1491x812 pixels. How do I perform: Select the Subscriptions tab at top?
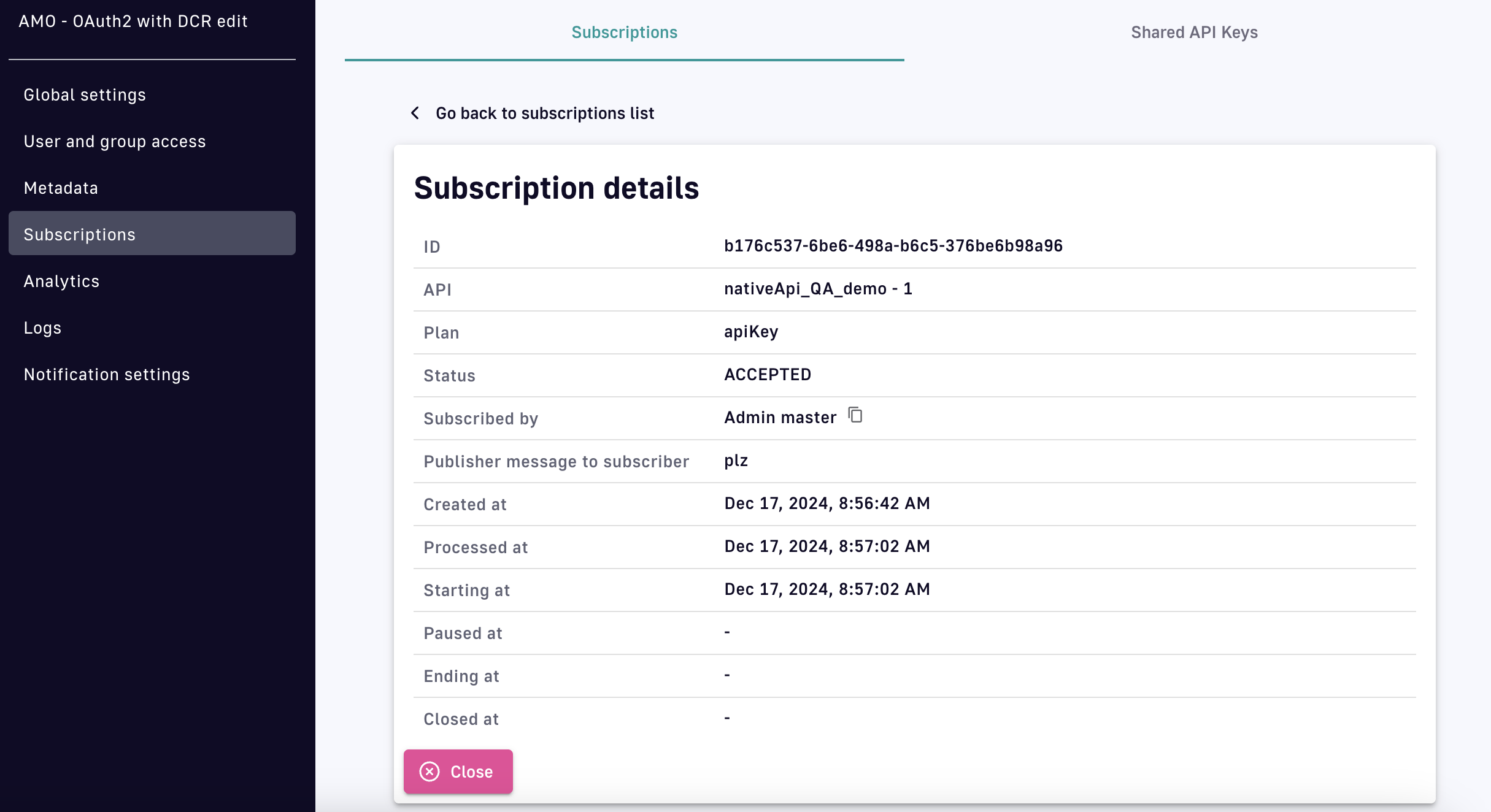624,32
